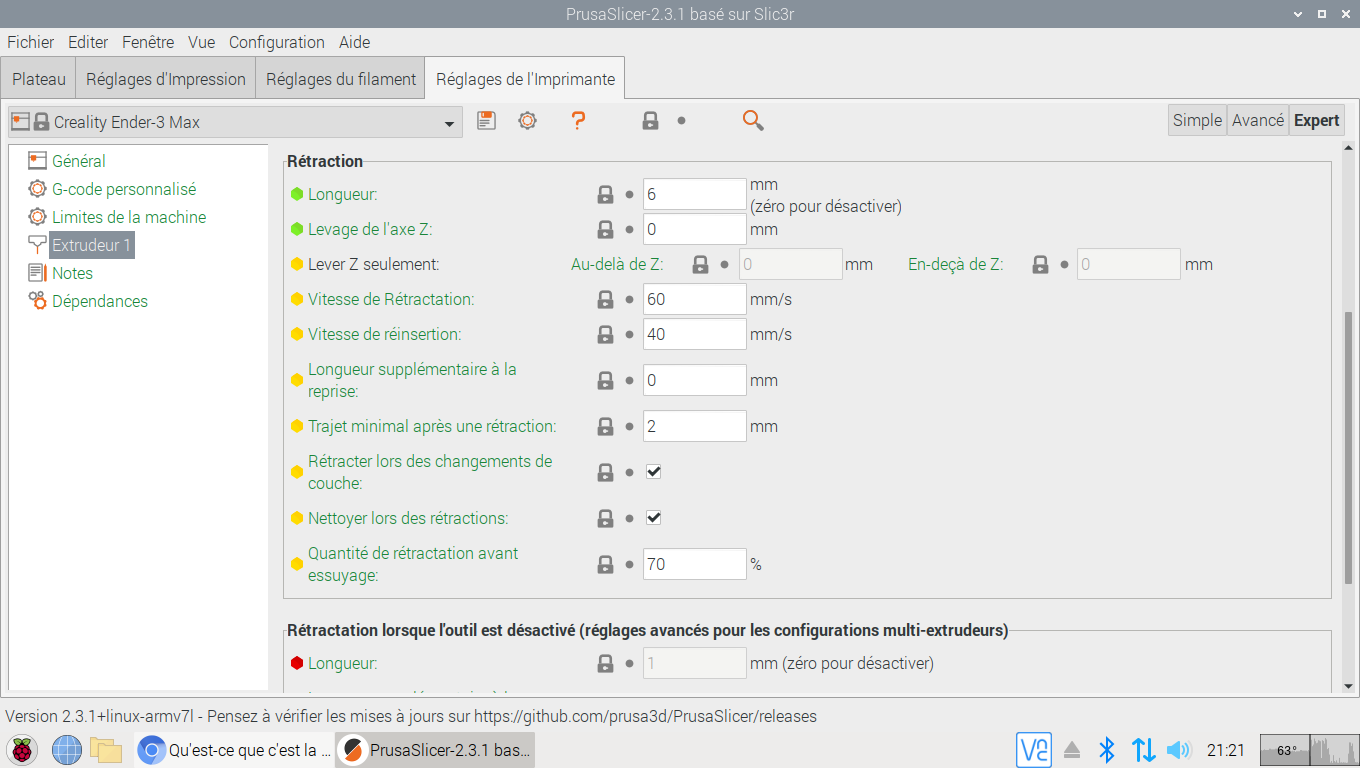This screenshot has height=768, width=1360.
Task: Click the lock icon for retraction Longueur
Action: pos(605,194)
